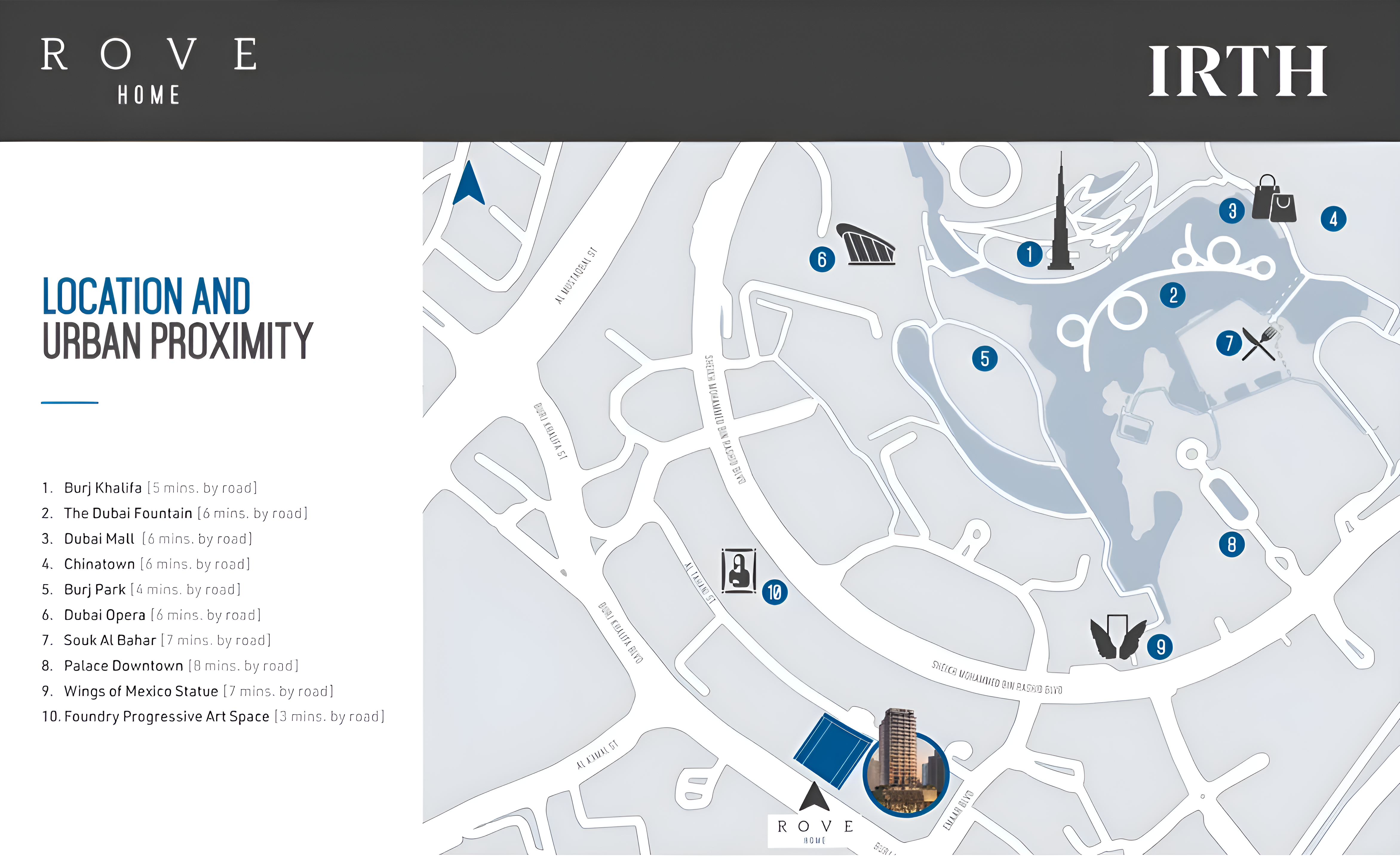The width and height of the screenshot is (1400, 860).
Task: Click the blue plot rectangle on map
Action: [833, 751]
